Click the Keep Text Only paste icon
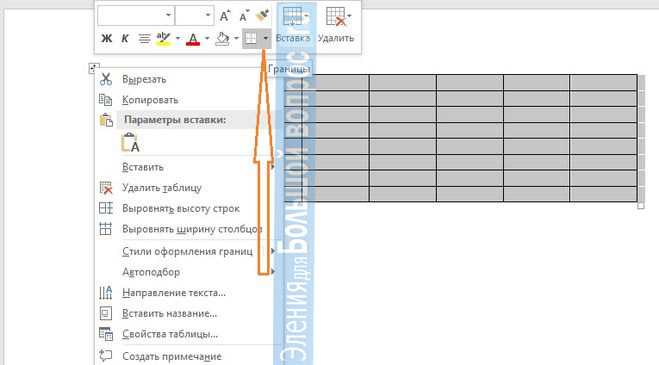 (x=130, y=143)
